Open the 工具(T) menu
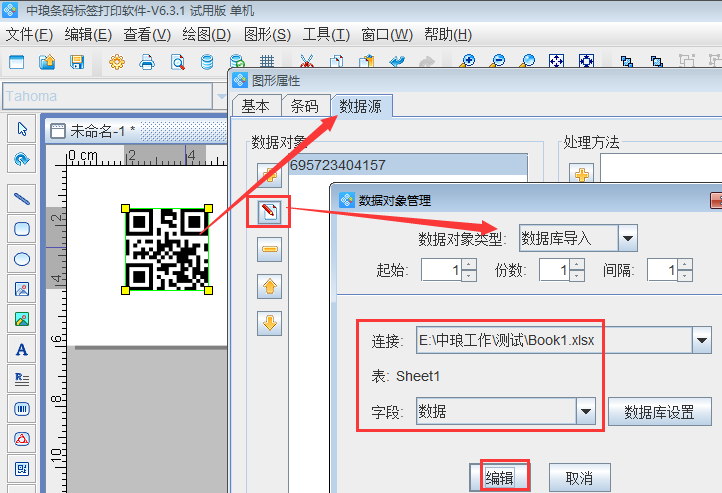722x493 pixels. 326,34
